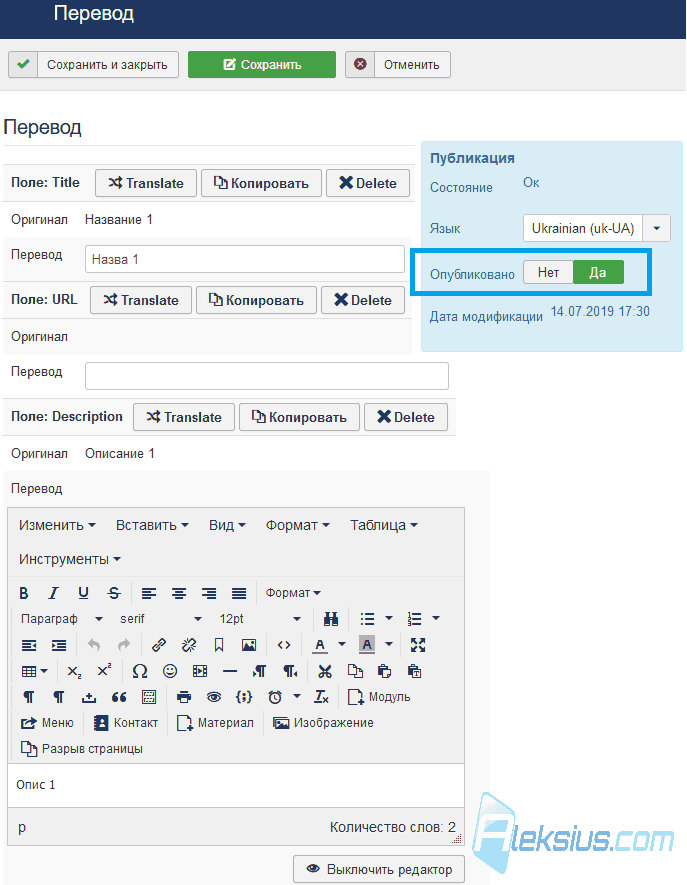Print content with the printer icon
This screenshot has height=885, width=687.
pos(184,698)
